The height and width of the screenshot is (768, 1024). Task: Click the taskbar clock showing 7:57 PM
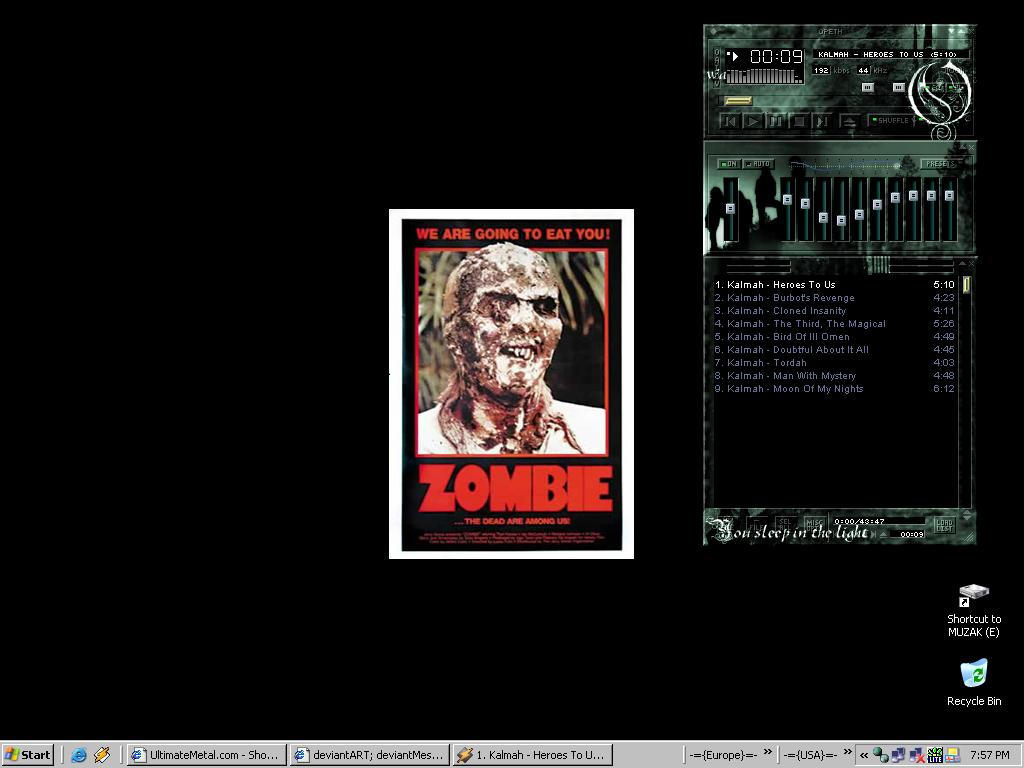click(x=990, y=755)
